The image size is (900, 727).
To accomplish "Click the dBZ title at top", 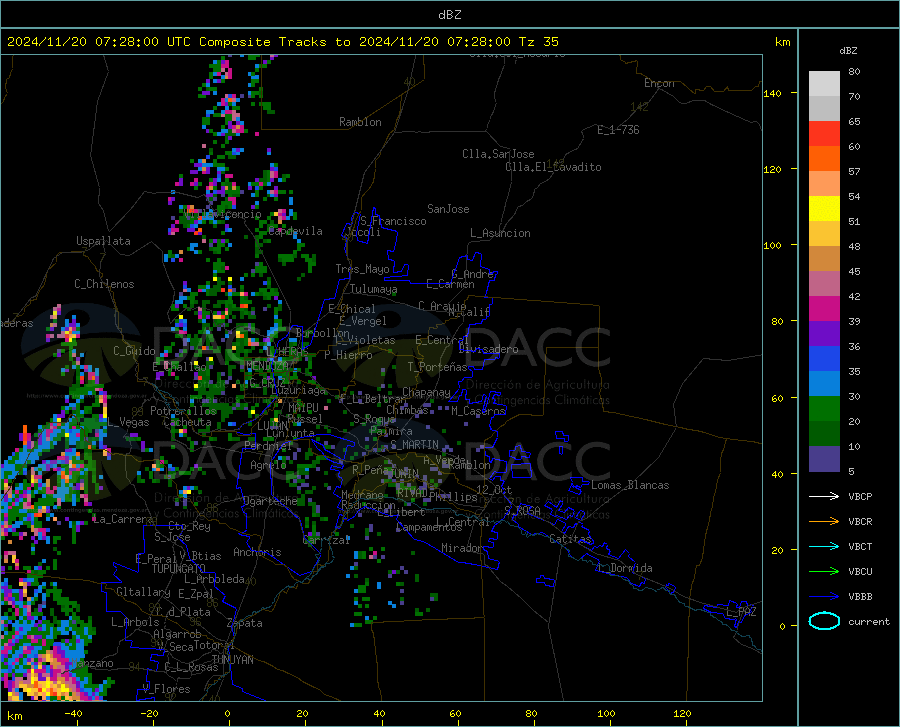I will pyautogui.click(x=449, y=14).
